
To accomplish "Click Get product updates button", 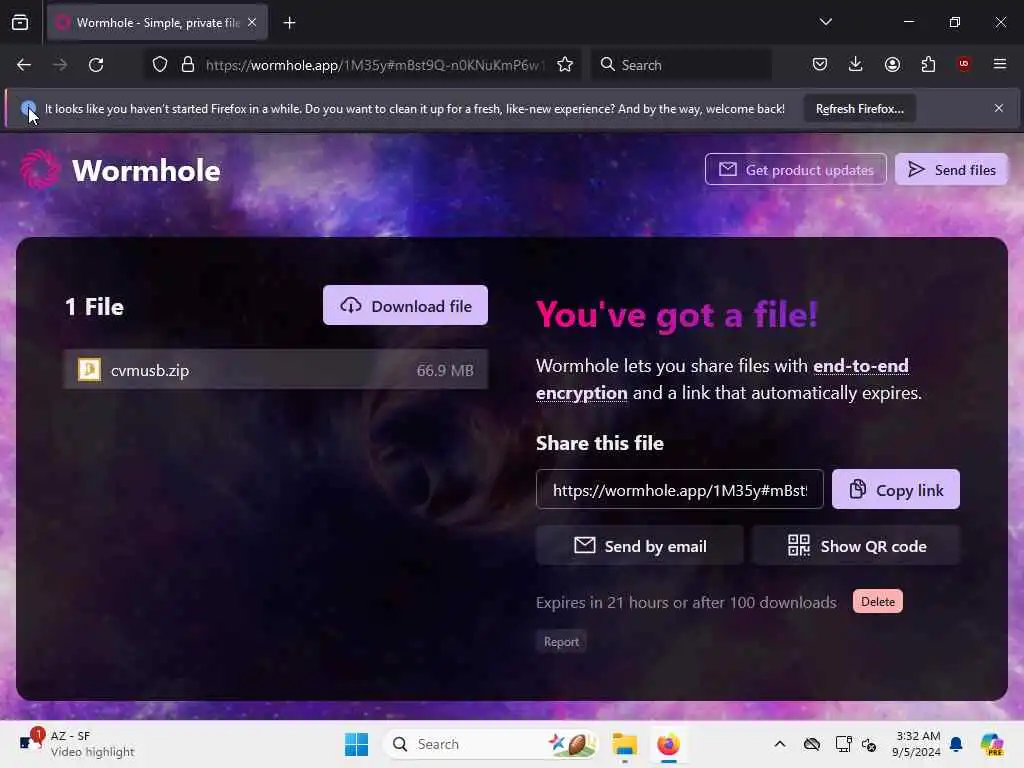I will point(795,170).
